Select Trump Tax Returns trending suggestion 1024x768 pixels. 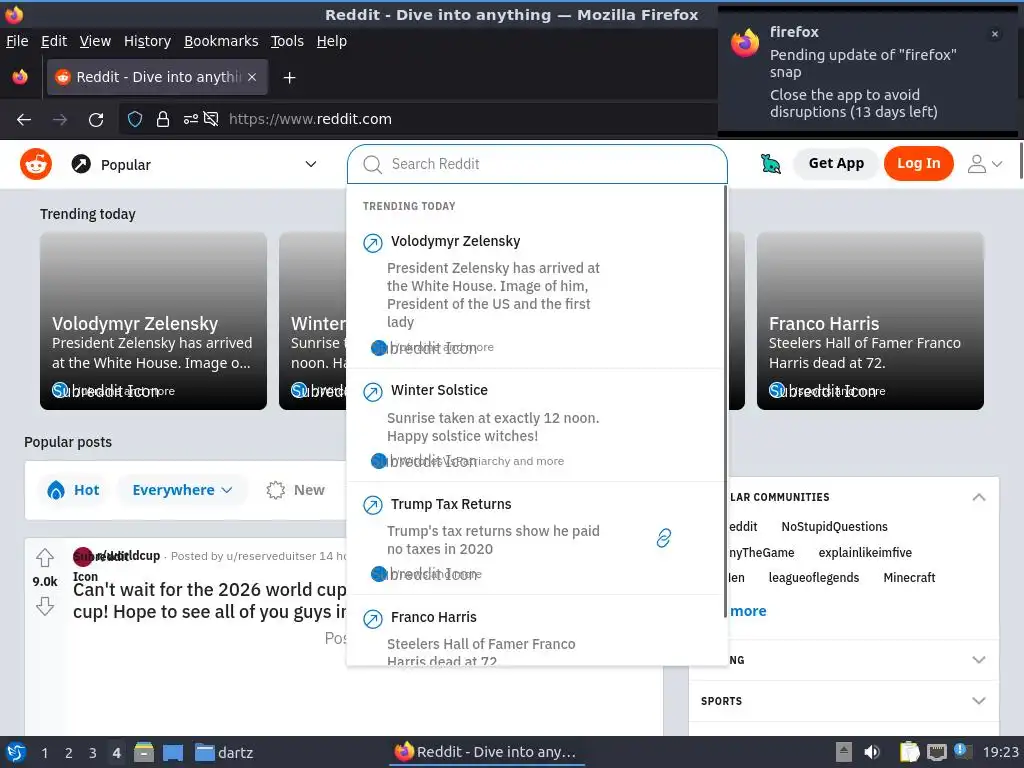(x=536, y=538)
